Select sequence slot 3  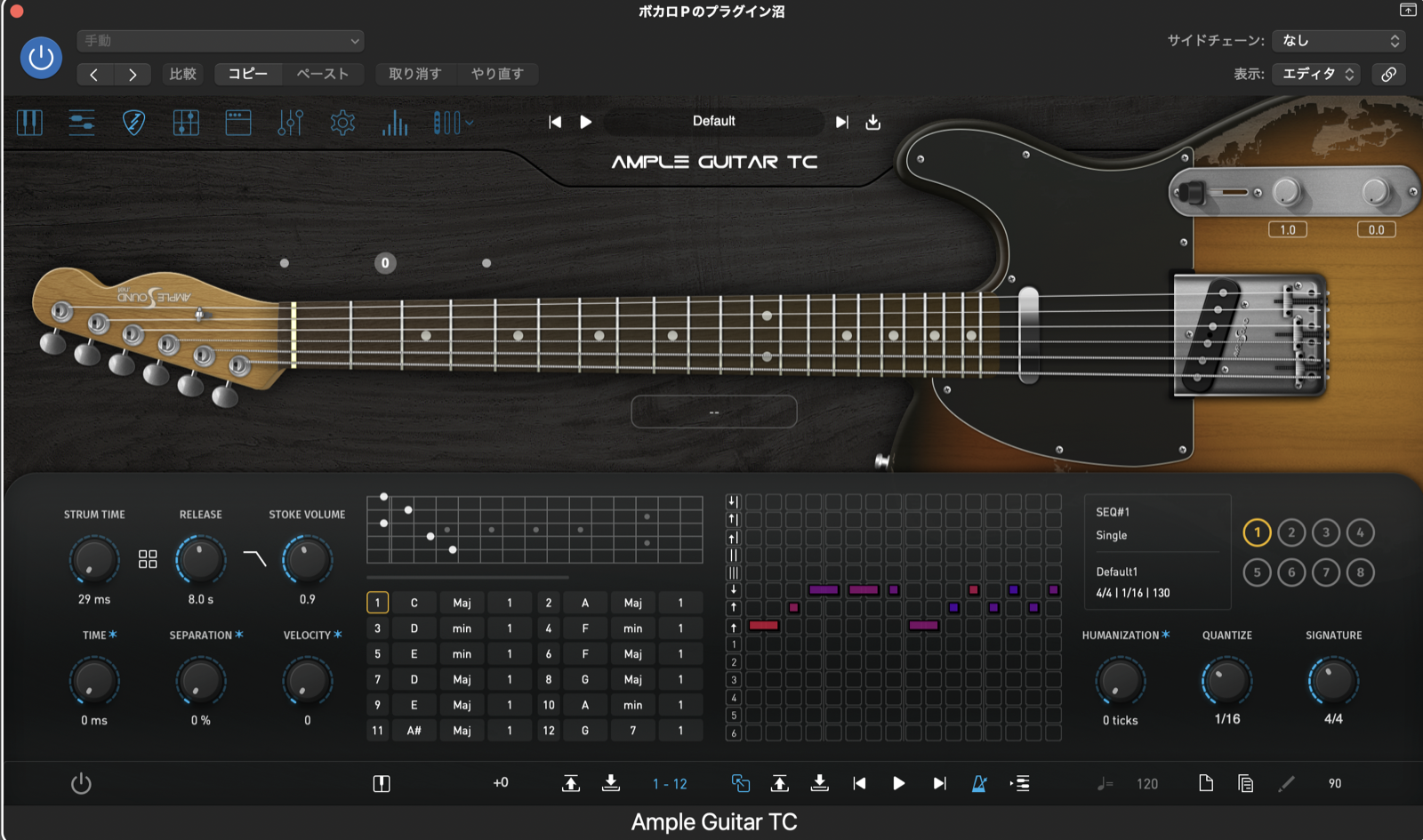pos(1326,532)
